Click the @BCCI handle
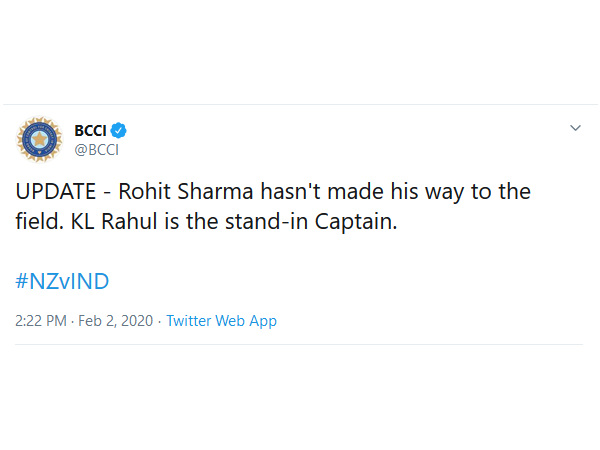This screenshot has height=450, width=600. pos(95,149)
